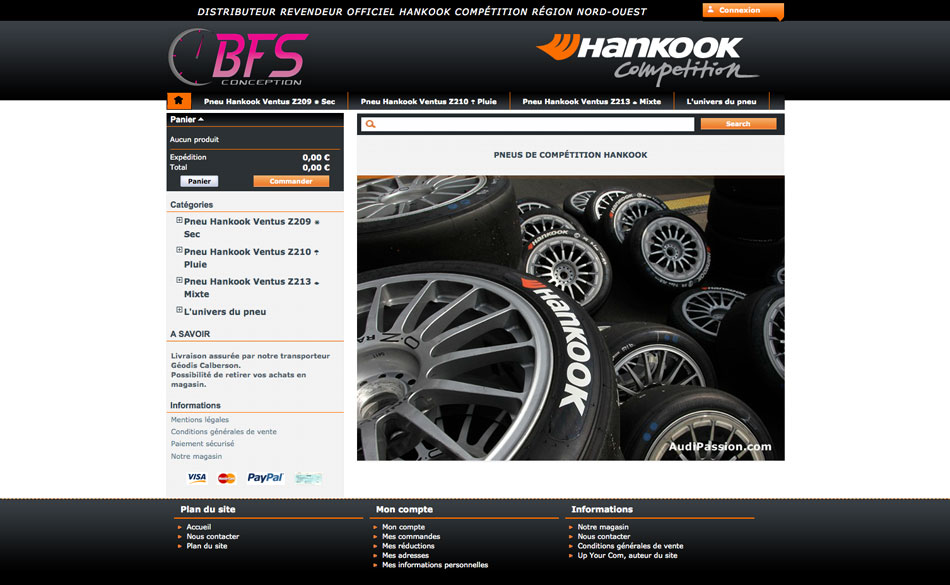The width and height of the screenshot is (950, 585).
Task: Open Ventus Z213 Mixte category link in sidebar
Action: click(251, 288)
